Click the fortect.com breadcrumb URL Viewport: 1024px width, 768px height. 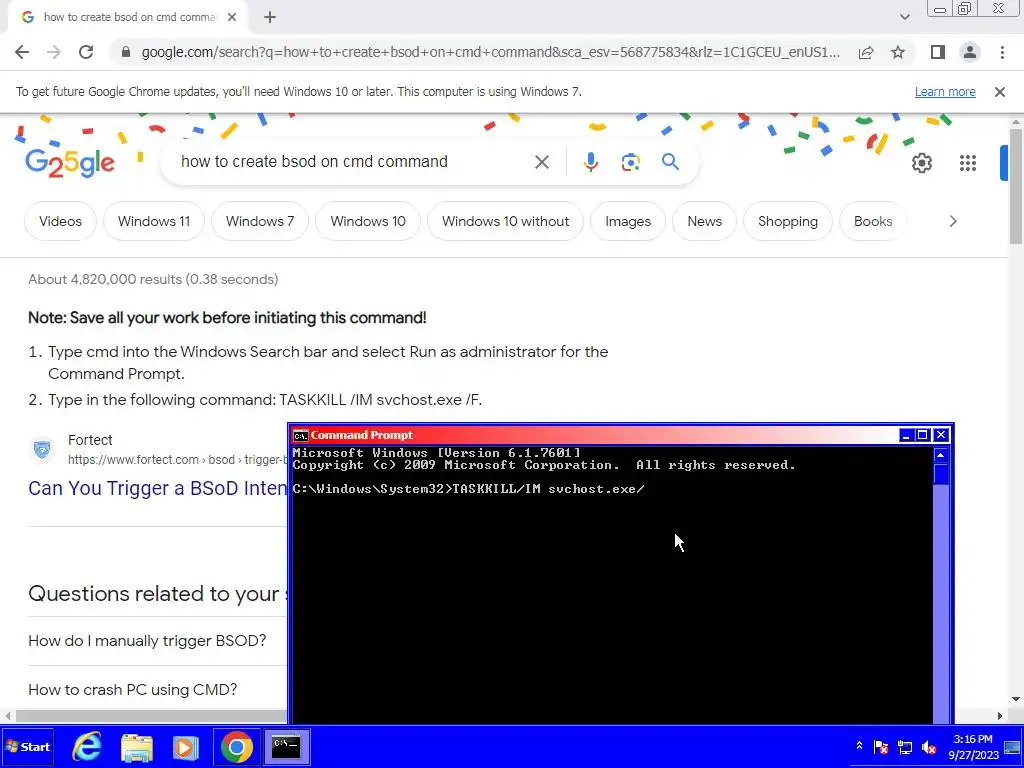pos(178,460)
